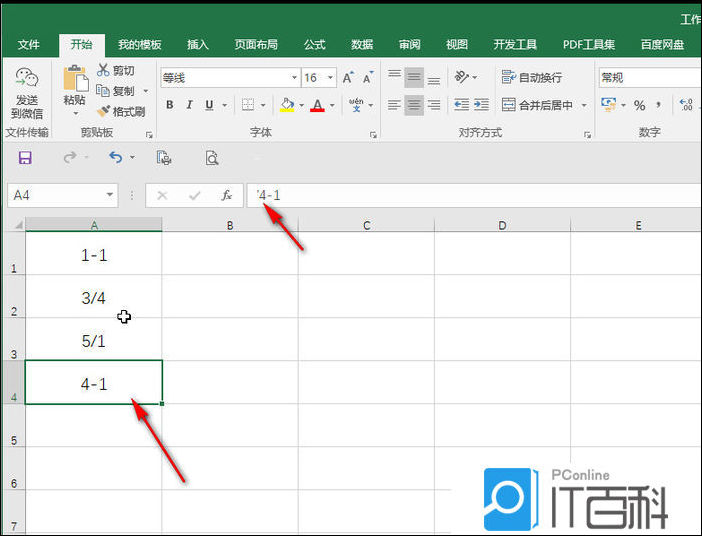Open the underline style dropdown arrow
The width and height of the screenshot is (702, 536).
click(225, 106)
